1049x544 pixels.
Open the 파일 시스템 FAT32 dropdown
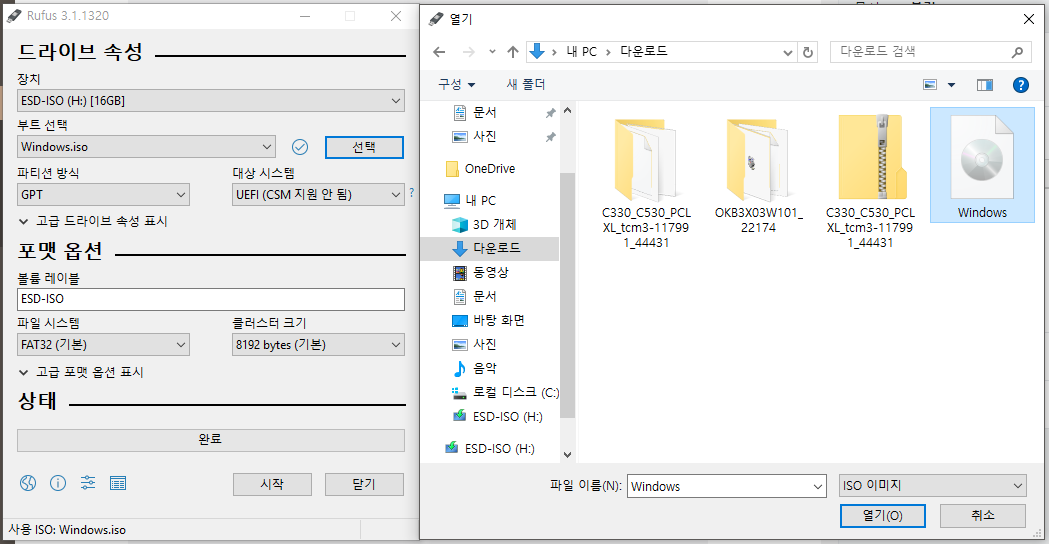click(x=103, y=345)
